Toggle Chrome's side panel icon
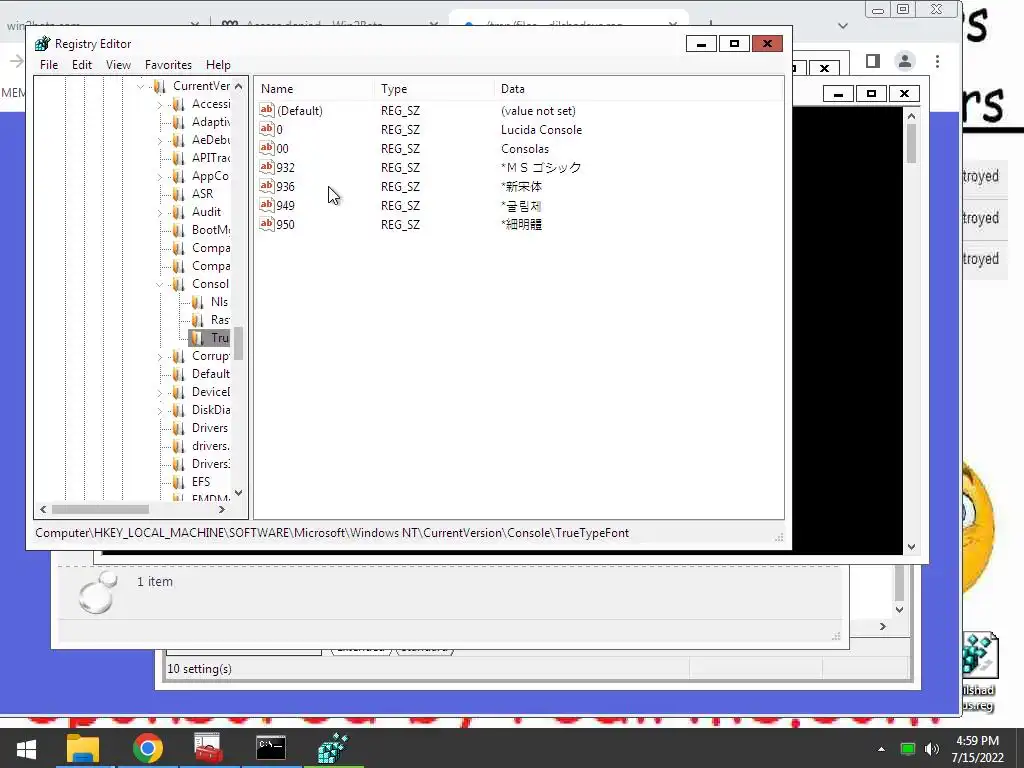The height and width of the screenshot is (768, 1024). [x=872, y=61]
